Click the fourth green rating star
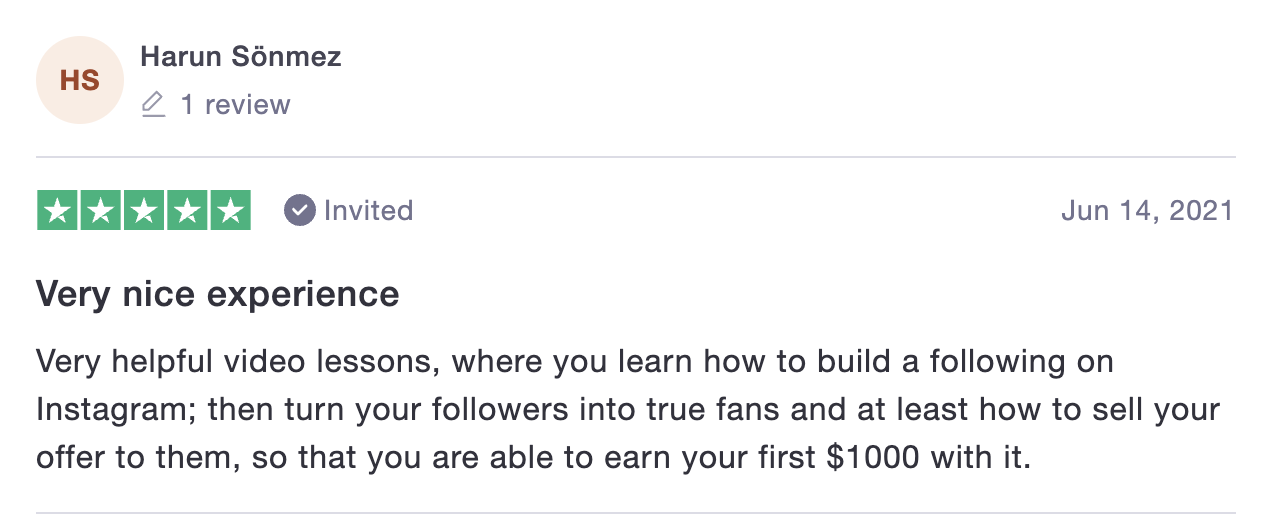Screen dimensions: 1276x526 click(187, 210)
